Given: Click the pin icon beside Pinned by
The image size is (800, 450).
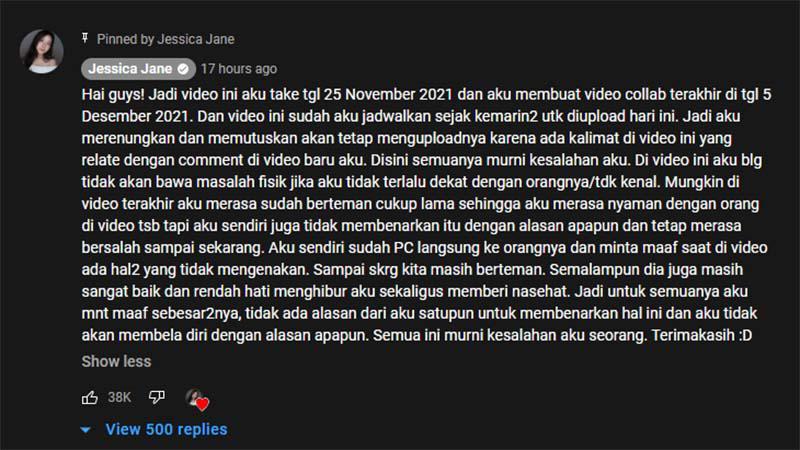Looking at the screenshot, I should coord(85,38).
